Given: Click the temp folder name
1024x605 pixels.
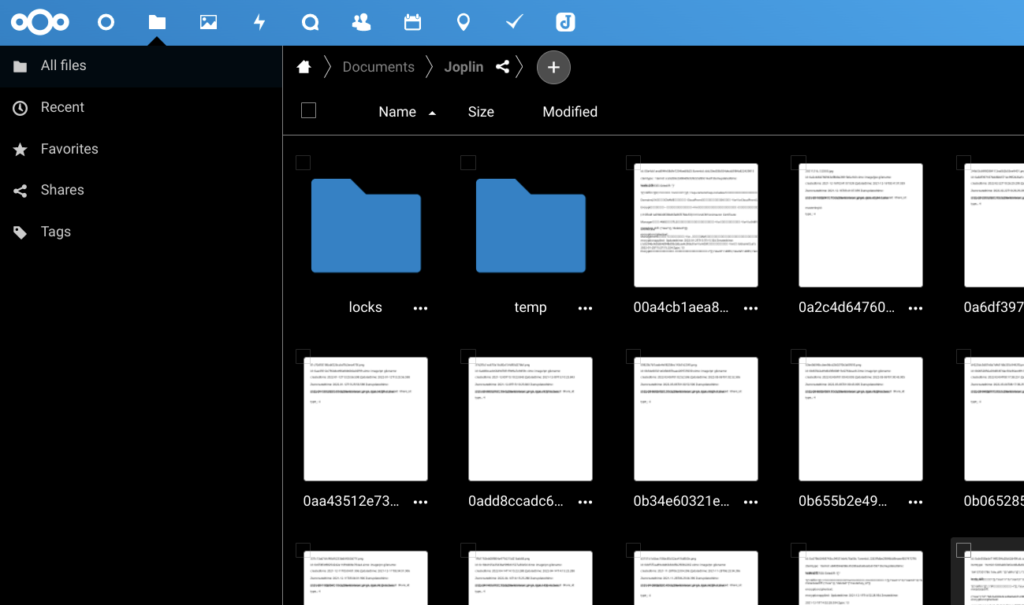Looking at the screenshot, I should coord(530,307).
